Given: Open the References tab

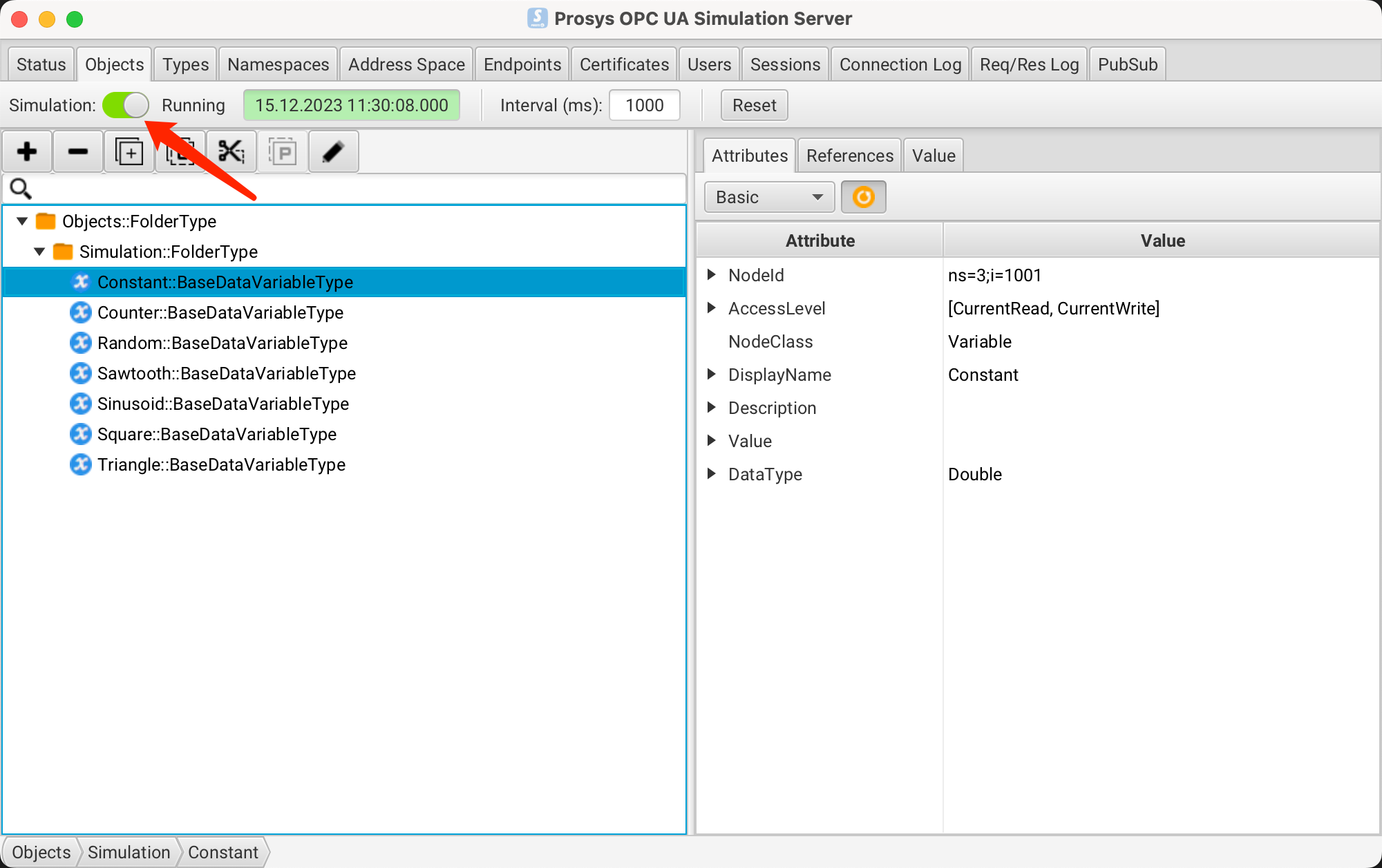Looking at the screenshot, I should [x=849, y=155].
